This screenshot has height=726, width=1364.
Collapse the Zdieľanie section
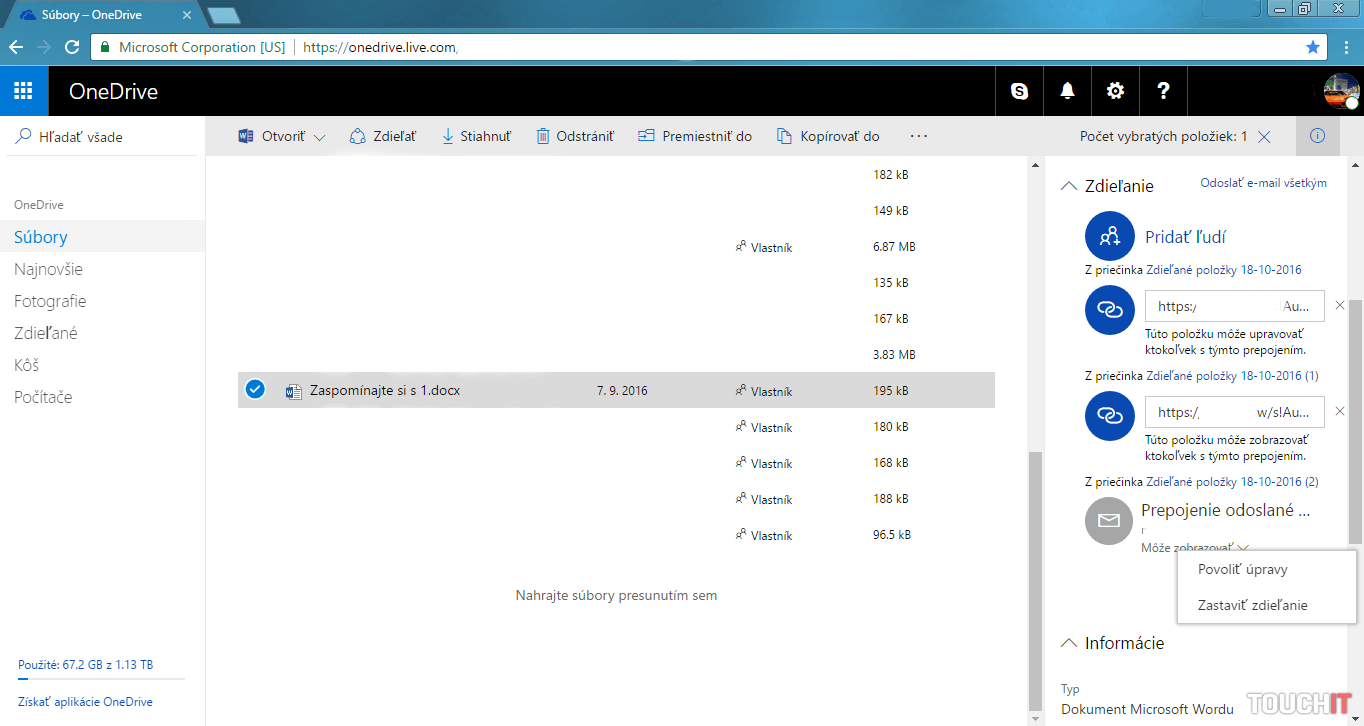[x=1069, y=186]
